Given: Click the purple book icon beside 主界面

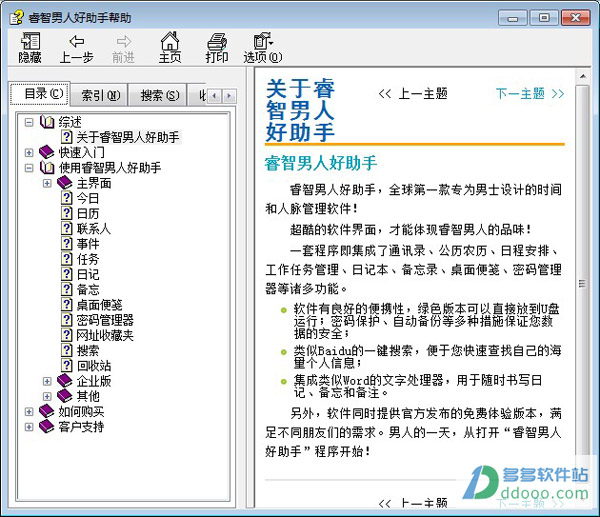Looking at the screenshot, I should (x=65, y=183).
